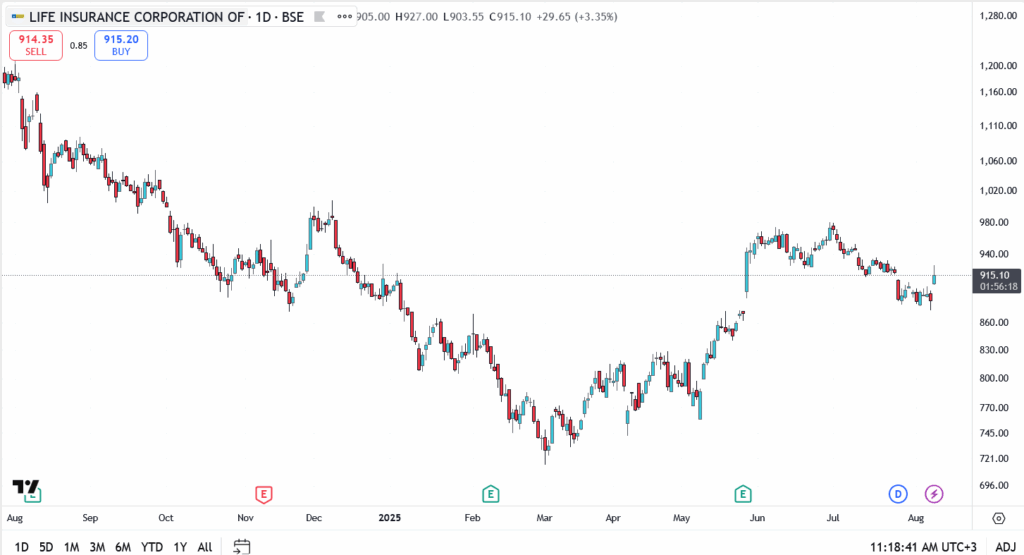Open the three-dots more menu in legend
Viewport: 1024px width, 555px height.
tap(345, 17)
